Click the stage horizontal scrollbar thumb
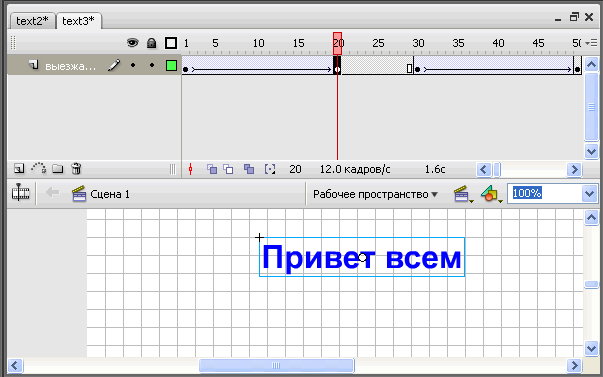Image resolution: width=603 pixels, height=377 pixels. point(276,365)
